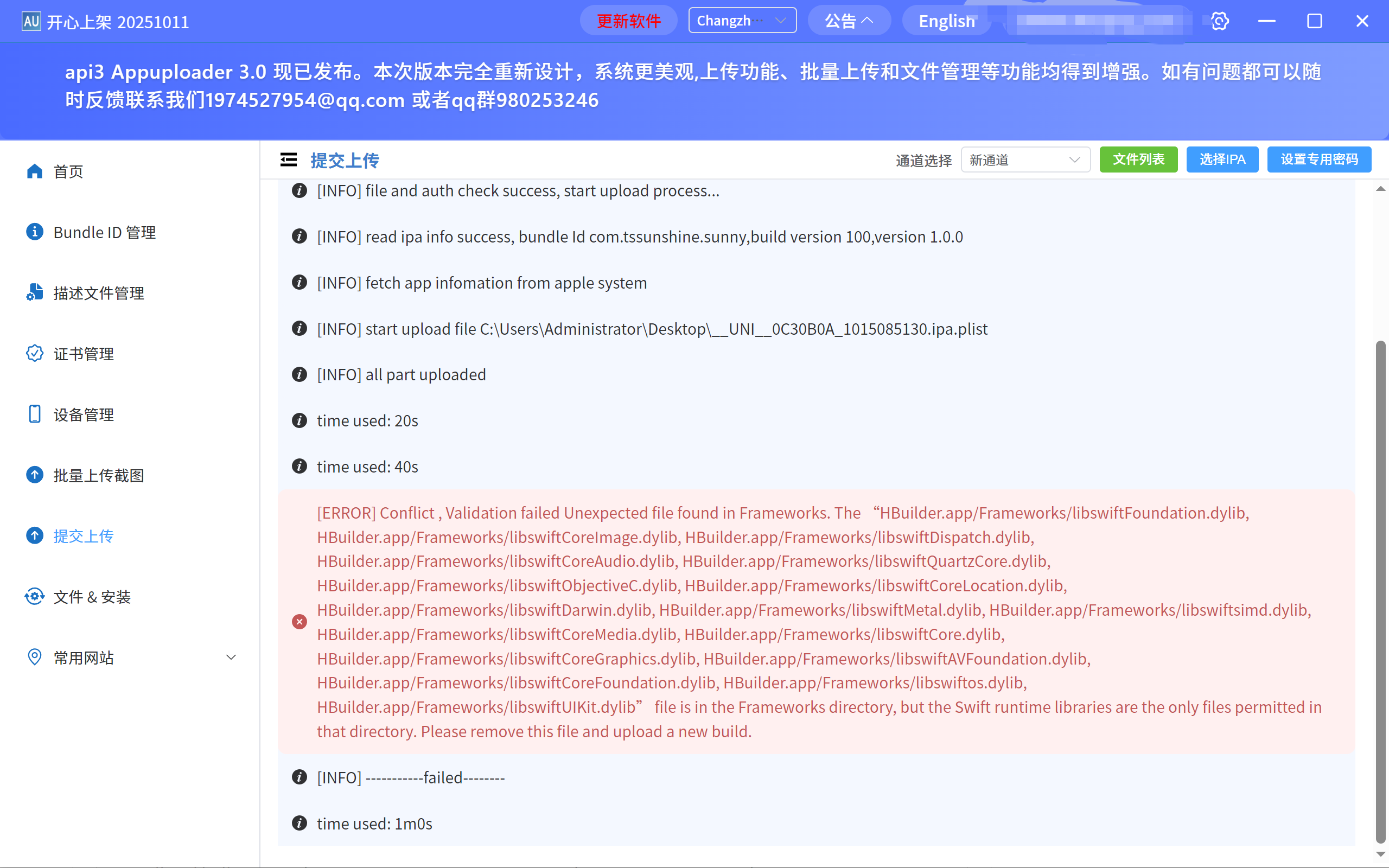Image resolution: width=1389 pixels, height=868 pixels.
Task: Click the 证书管理 badge icon
Action: [x=34, y=354]
